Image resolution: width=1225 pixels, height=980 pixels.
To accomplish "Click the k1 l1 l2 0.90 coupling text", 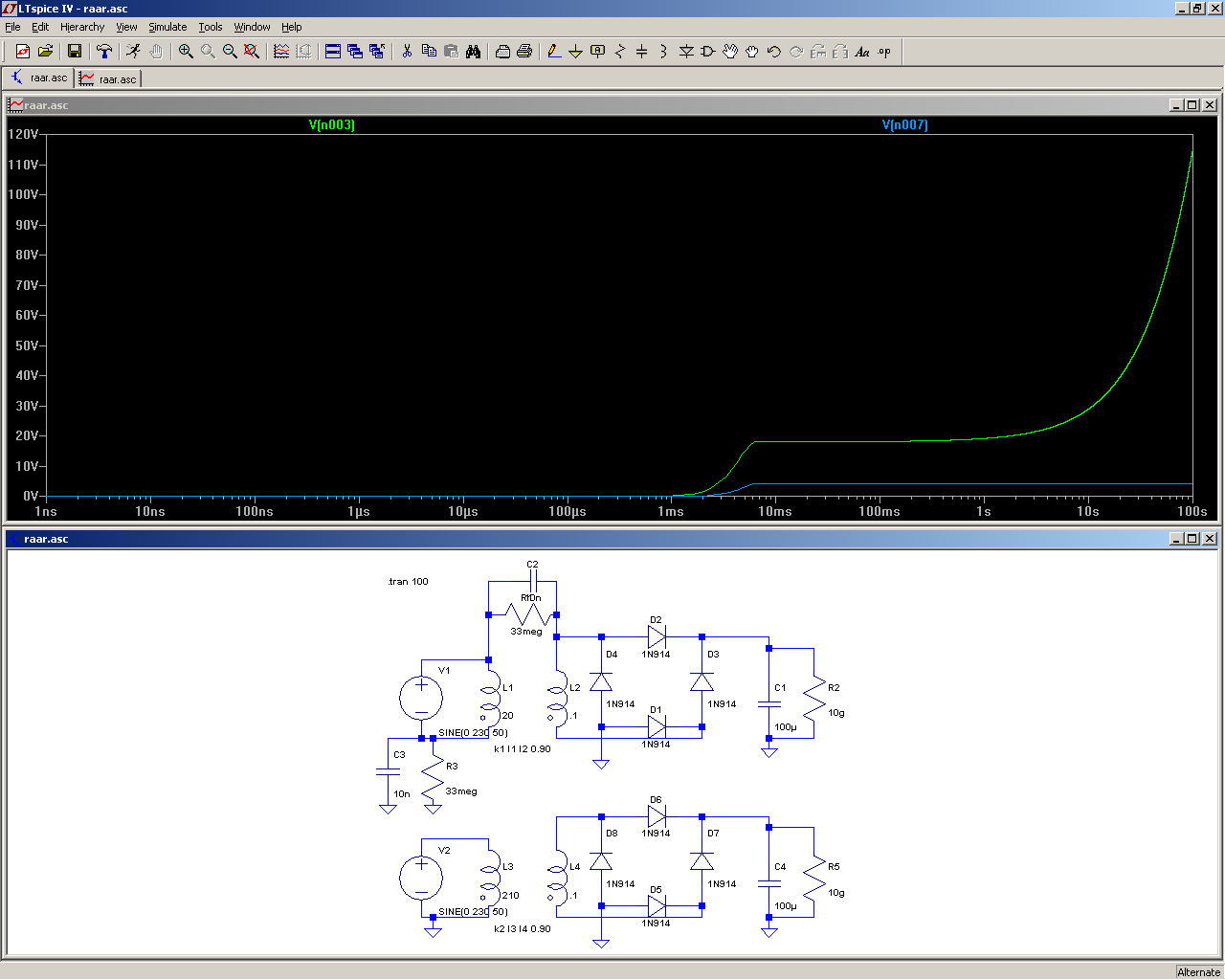I will click(x=523, y=748).
